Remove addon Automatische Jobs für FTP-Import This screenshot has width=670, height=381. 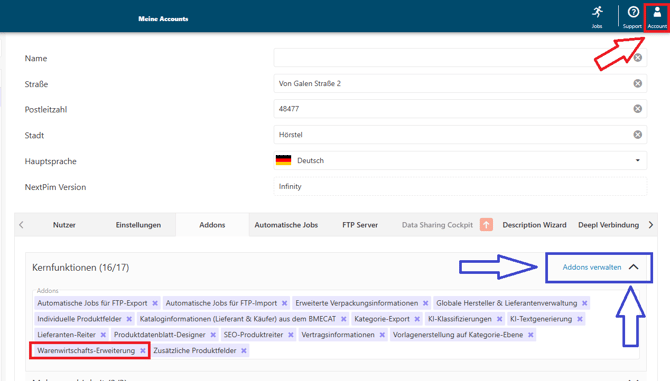[285, 303]
